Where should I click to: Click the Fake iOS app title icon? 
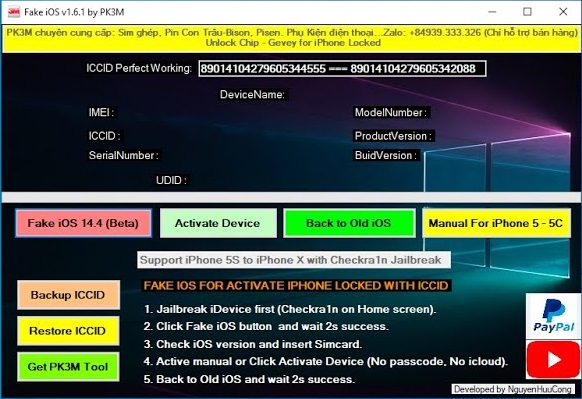13,12
